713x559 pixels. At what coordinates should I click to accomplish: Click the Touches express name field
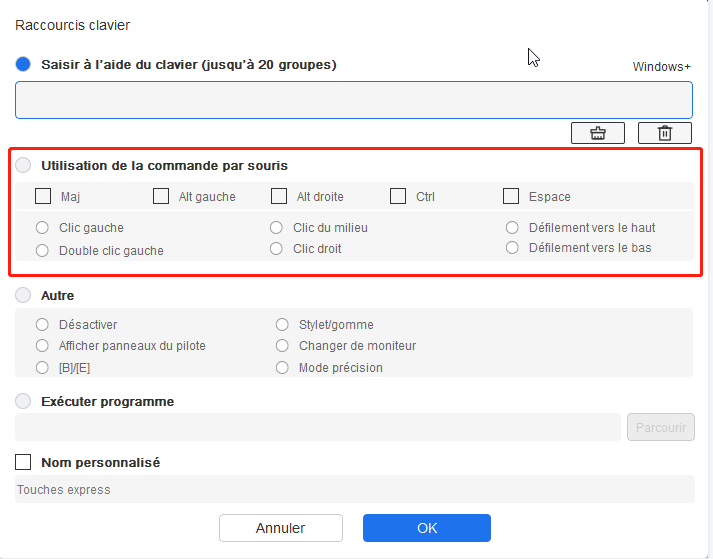point(355,489)
